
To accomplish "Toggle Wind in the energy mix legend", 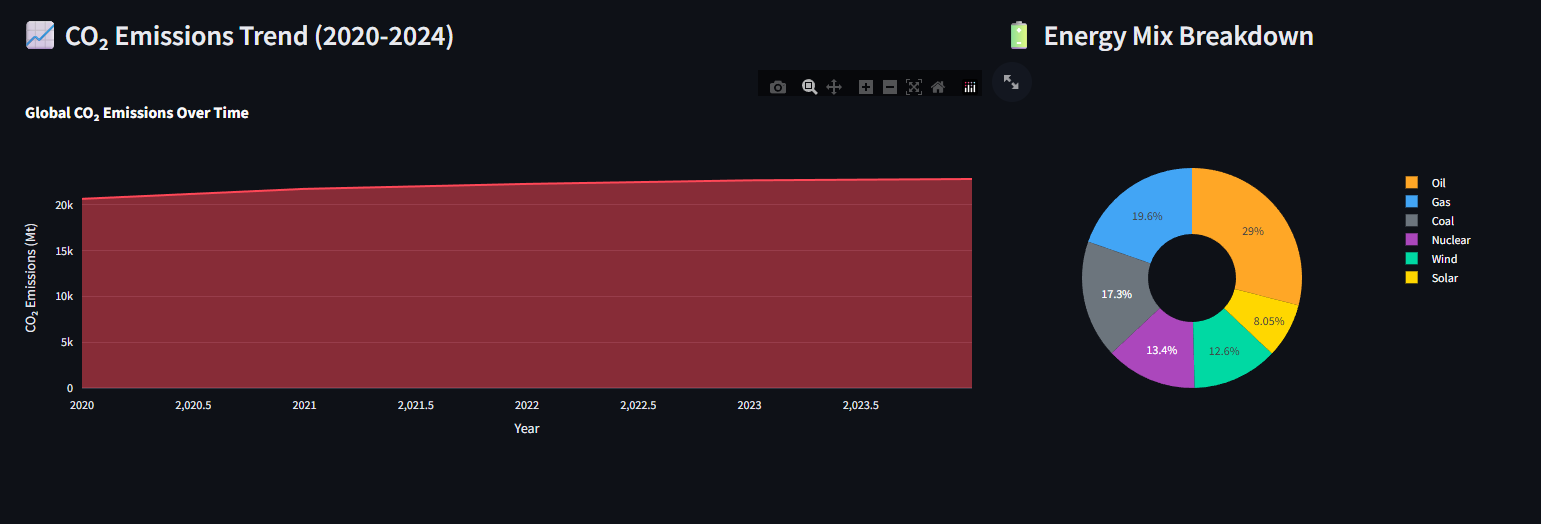I will point(1444,259).
